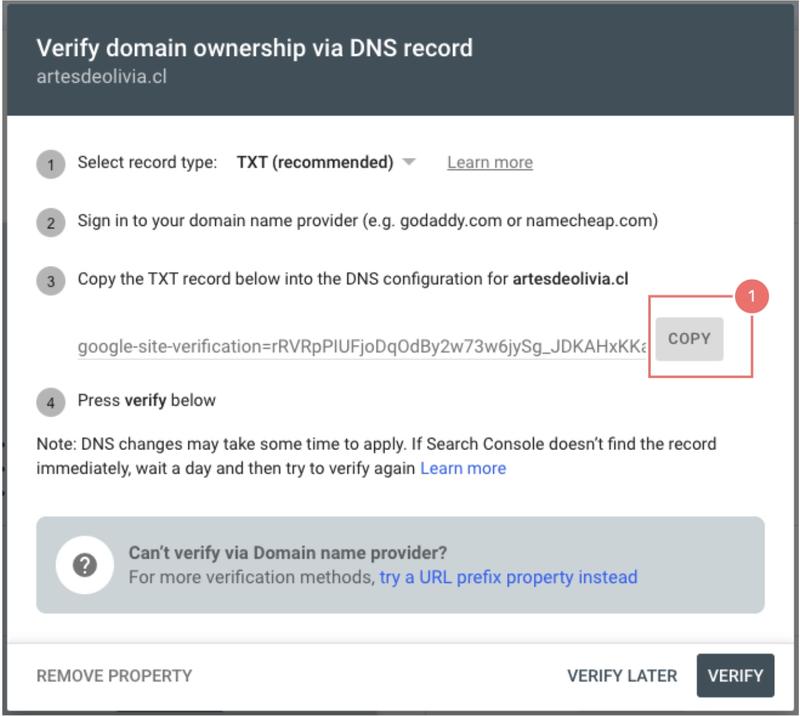Open the blue Learn more link in the note
Viewport: 800px width, 716px height.
(463, 468)
